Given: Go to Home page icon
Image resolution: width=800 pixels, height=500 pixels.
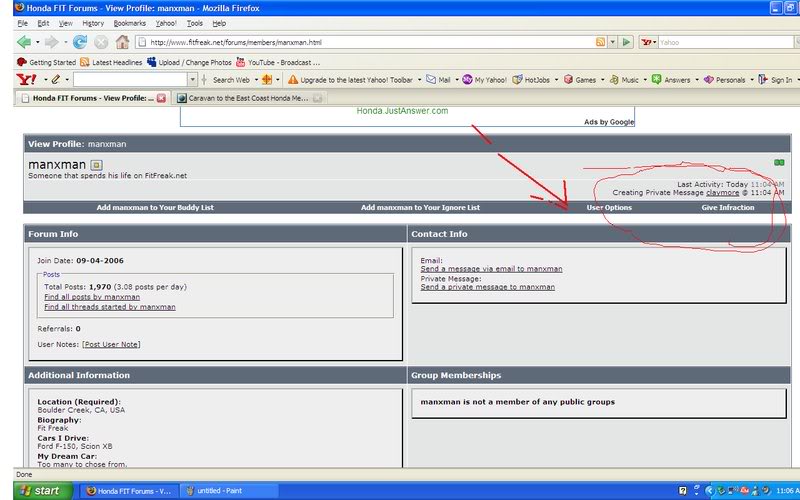Looking at the screenshot, I should [122, 42].
